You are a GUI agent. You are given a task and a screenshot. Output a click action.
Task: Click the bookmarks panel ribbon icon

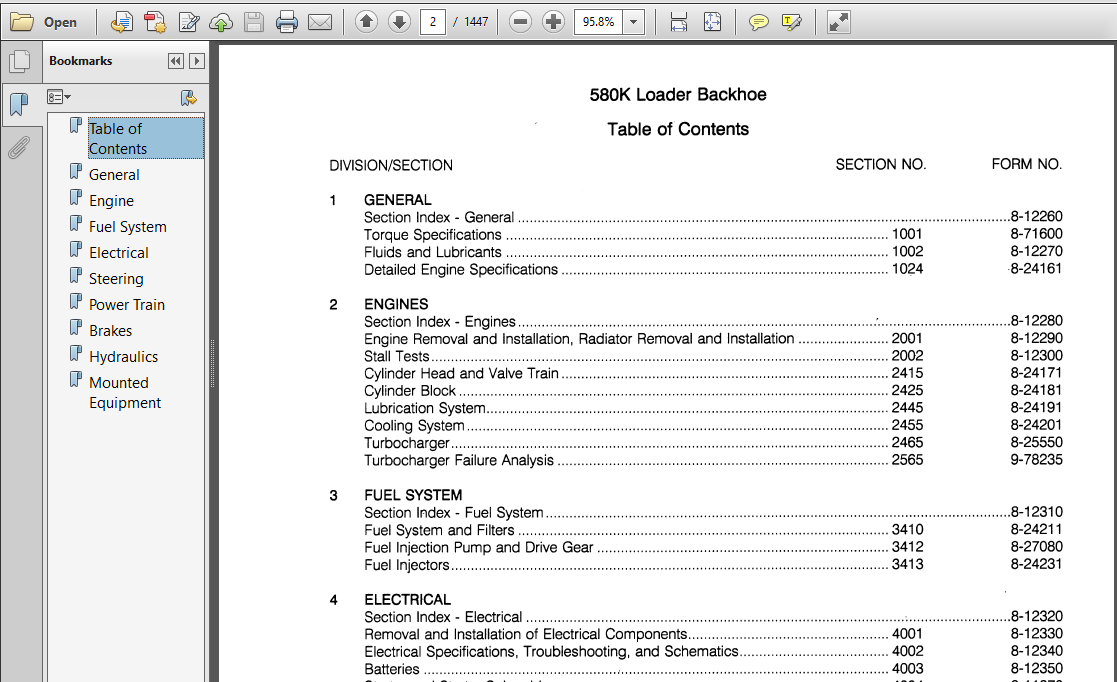(19, 105)
